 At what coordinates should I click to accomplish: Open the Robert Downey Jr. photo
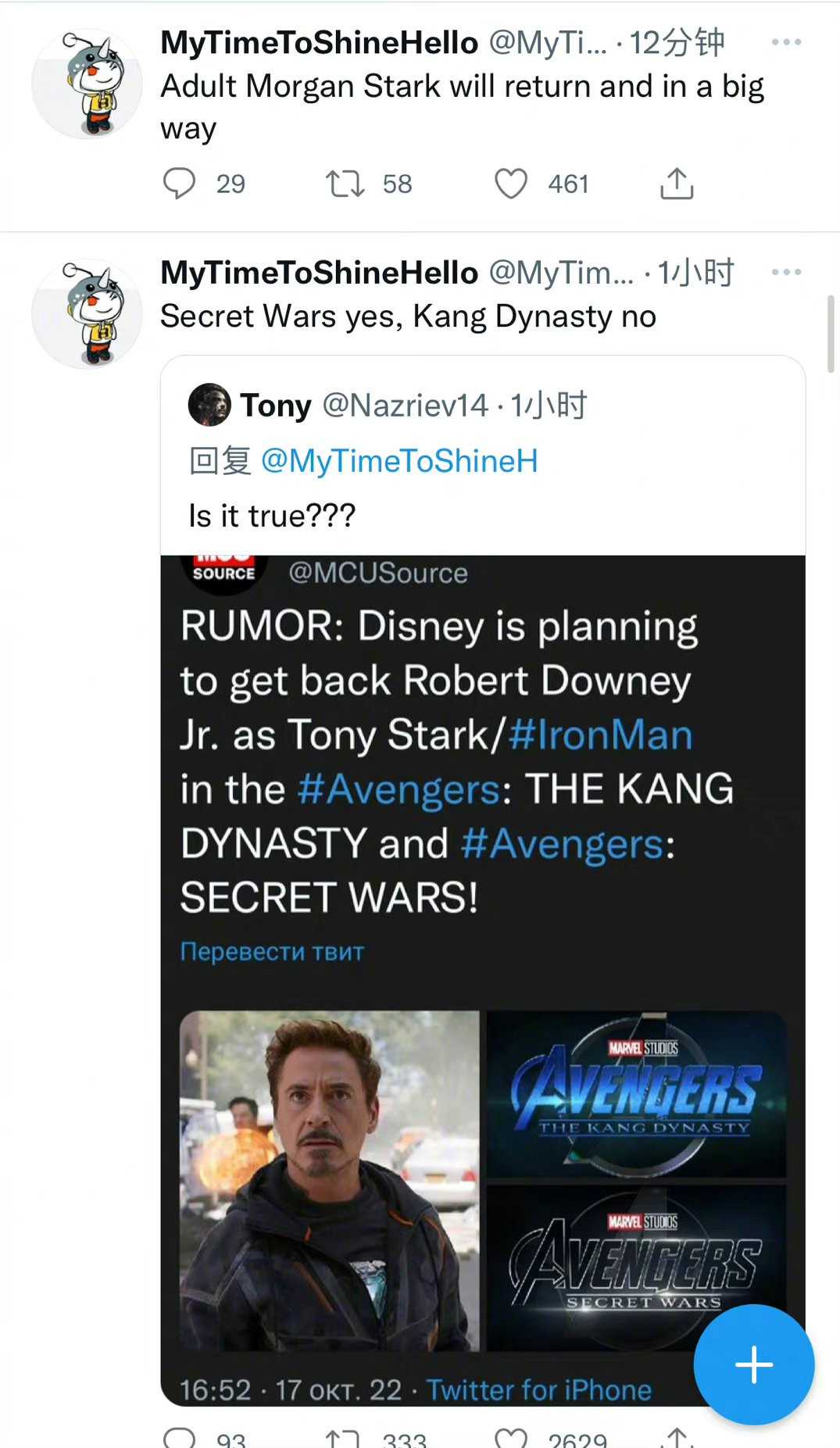(329, 1180)
